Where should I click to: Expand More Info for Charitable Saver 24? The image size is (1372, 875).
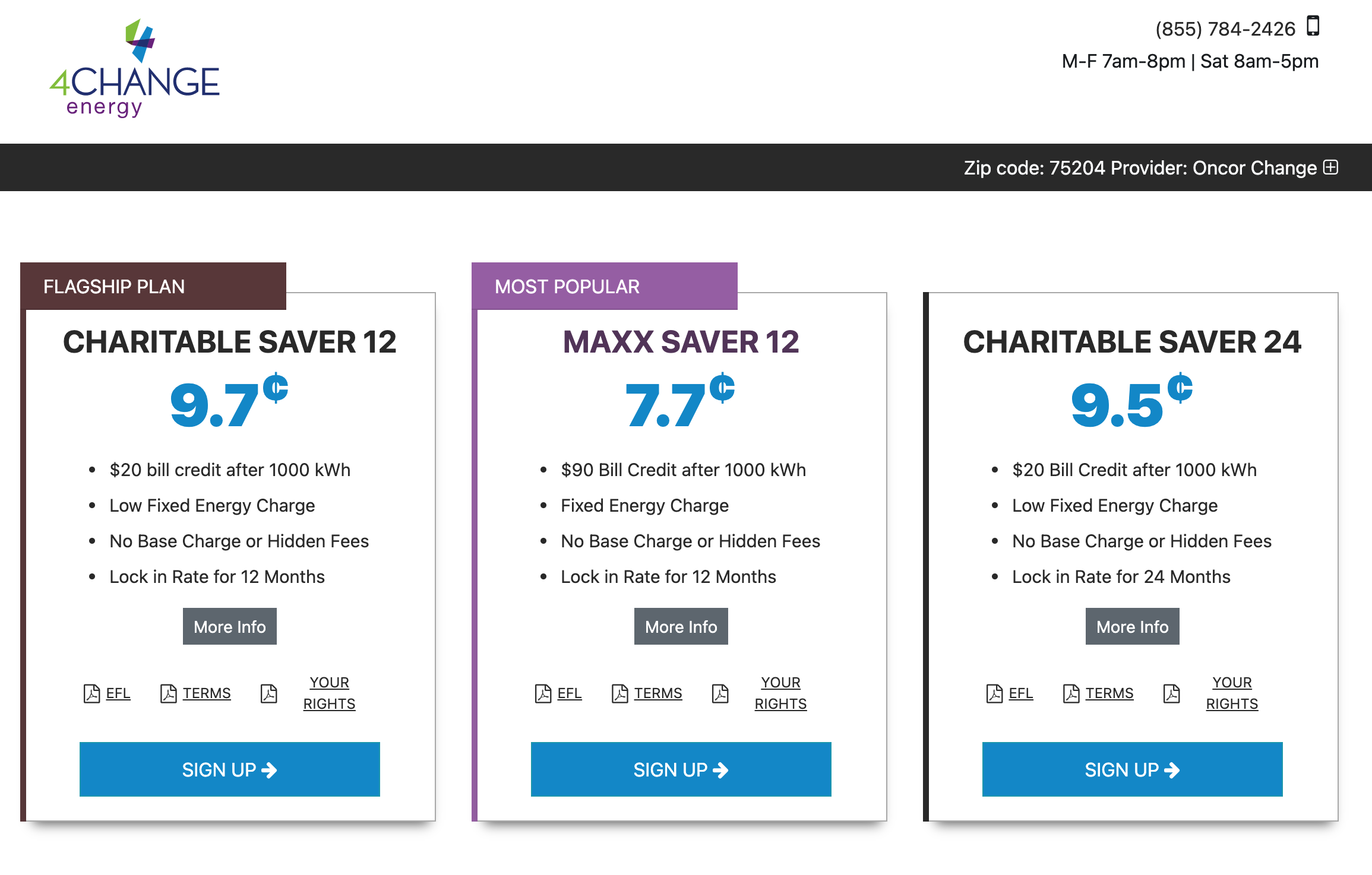(1132, 626)
